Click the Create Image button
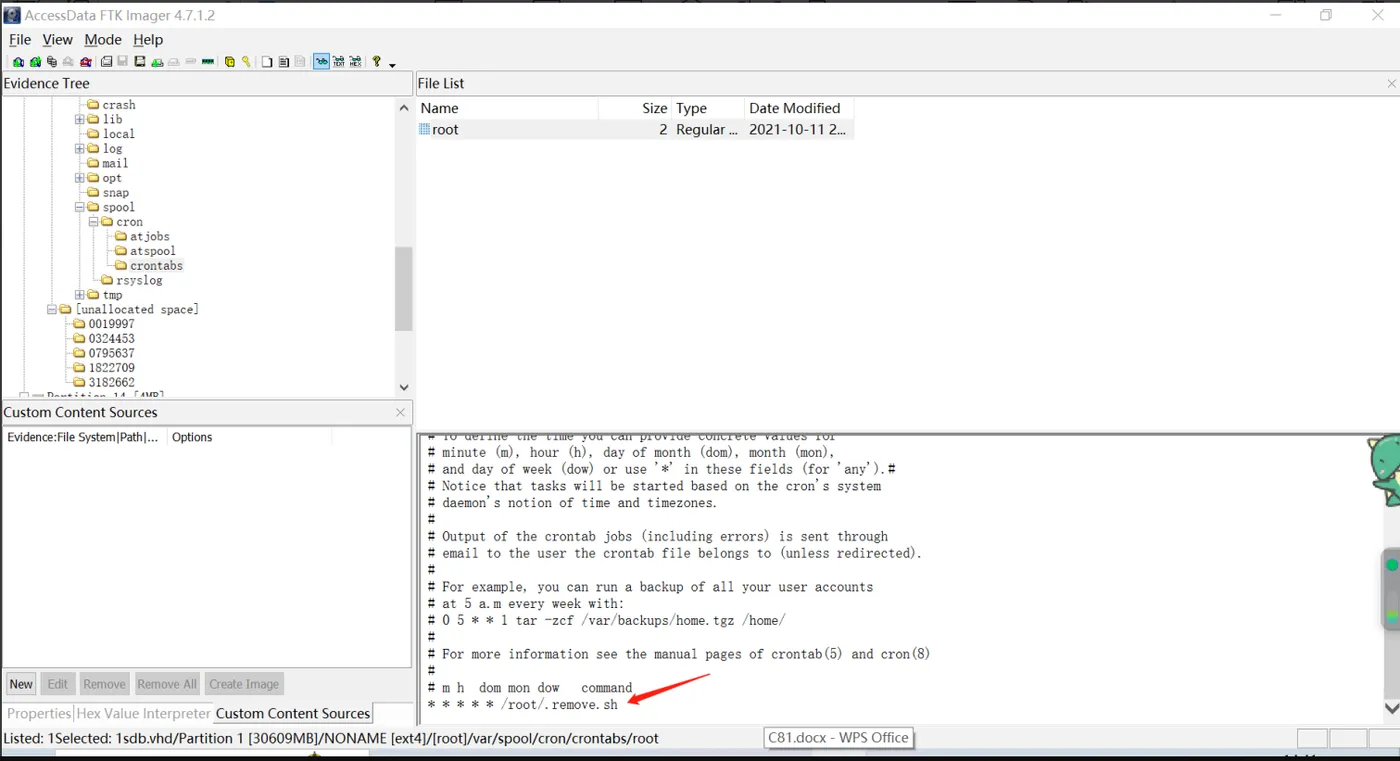The height and width of the screenshot is (761, 1400). [x=244, y=684]
